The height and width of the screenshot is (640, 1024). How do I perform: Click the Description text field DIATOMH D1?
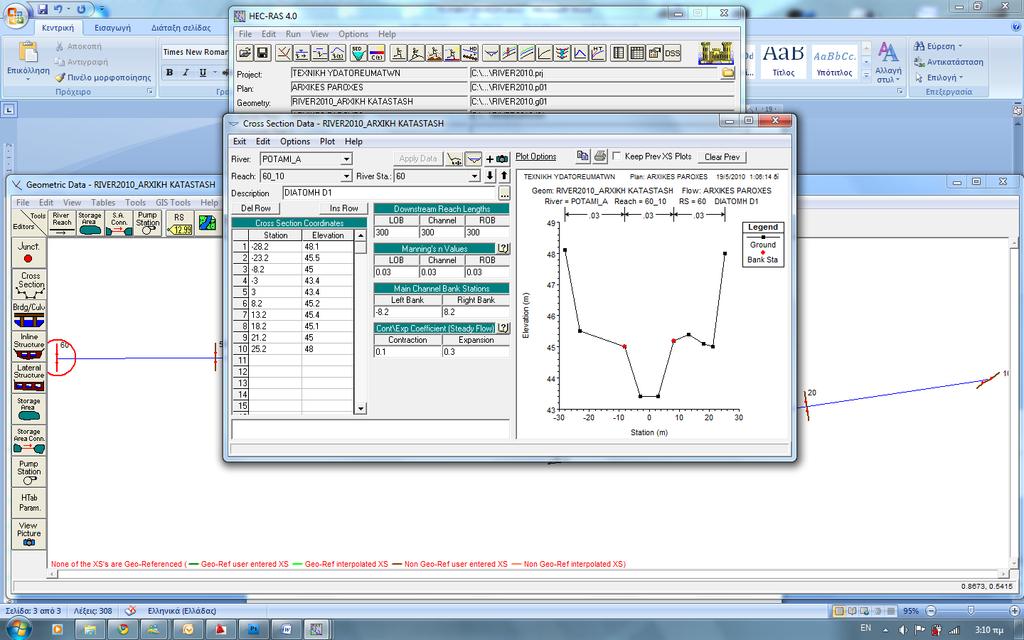click(390, 193)
